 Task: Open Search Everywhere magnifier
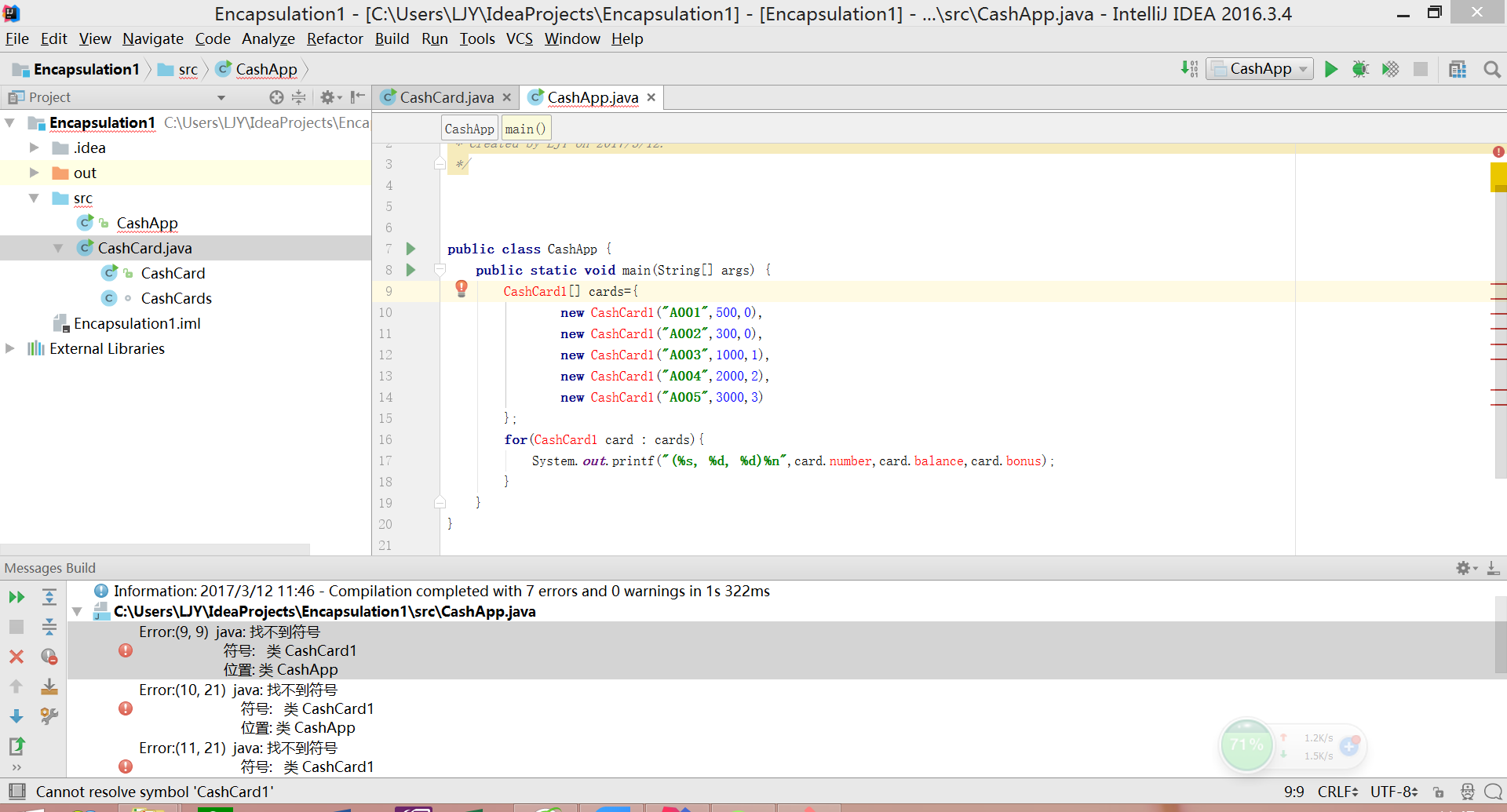point(1492,69)
